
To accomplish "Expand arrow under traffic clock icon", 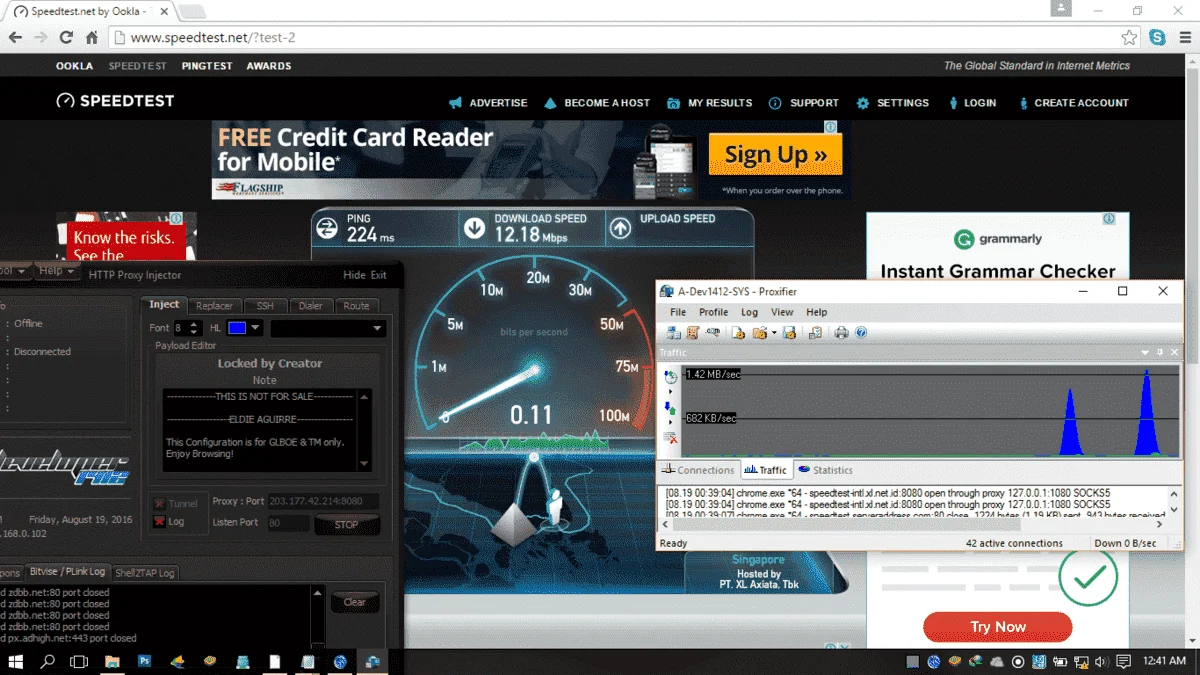I will 671,389.
